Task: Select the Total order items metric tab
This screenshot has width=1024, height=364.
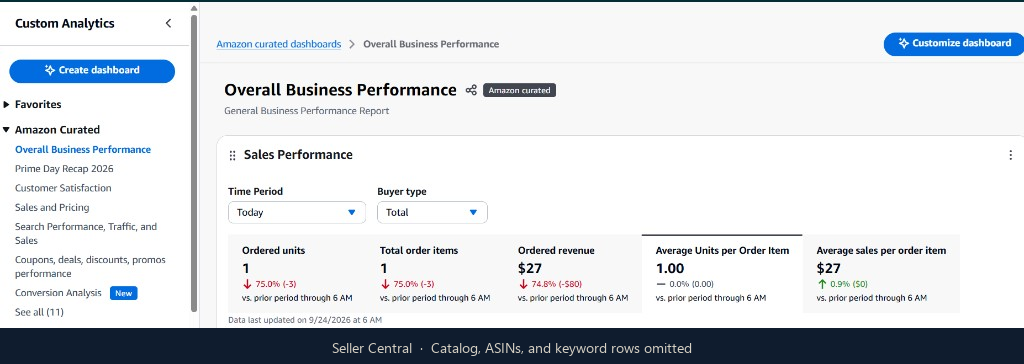Action: pyautogui.click(x=435, y=274)
